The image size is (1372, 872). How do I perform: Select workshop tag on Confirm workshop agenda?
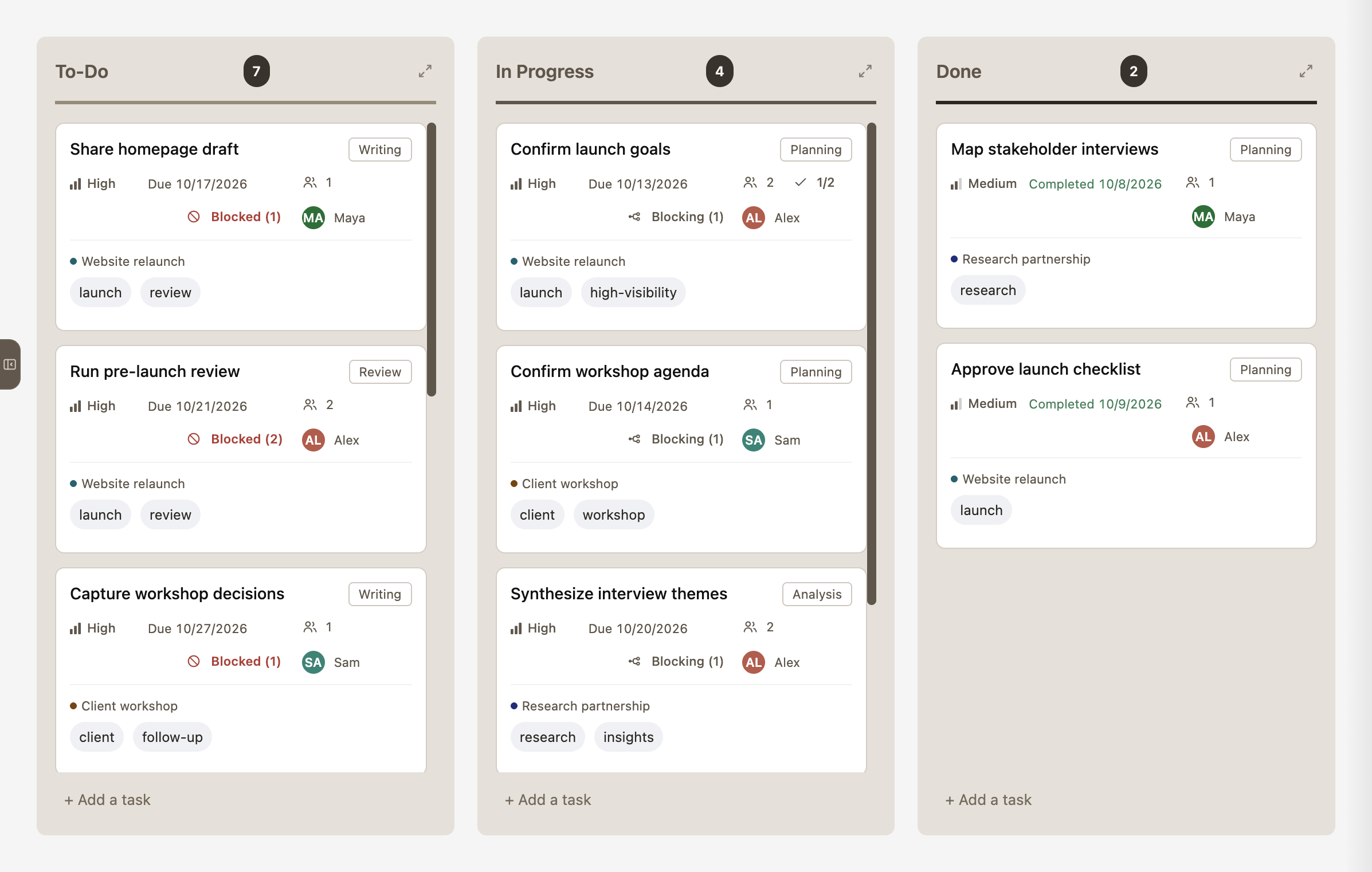[613, 514]
